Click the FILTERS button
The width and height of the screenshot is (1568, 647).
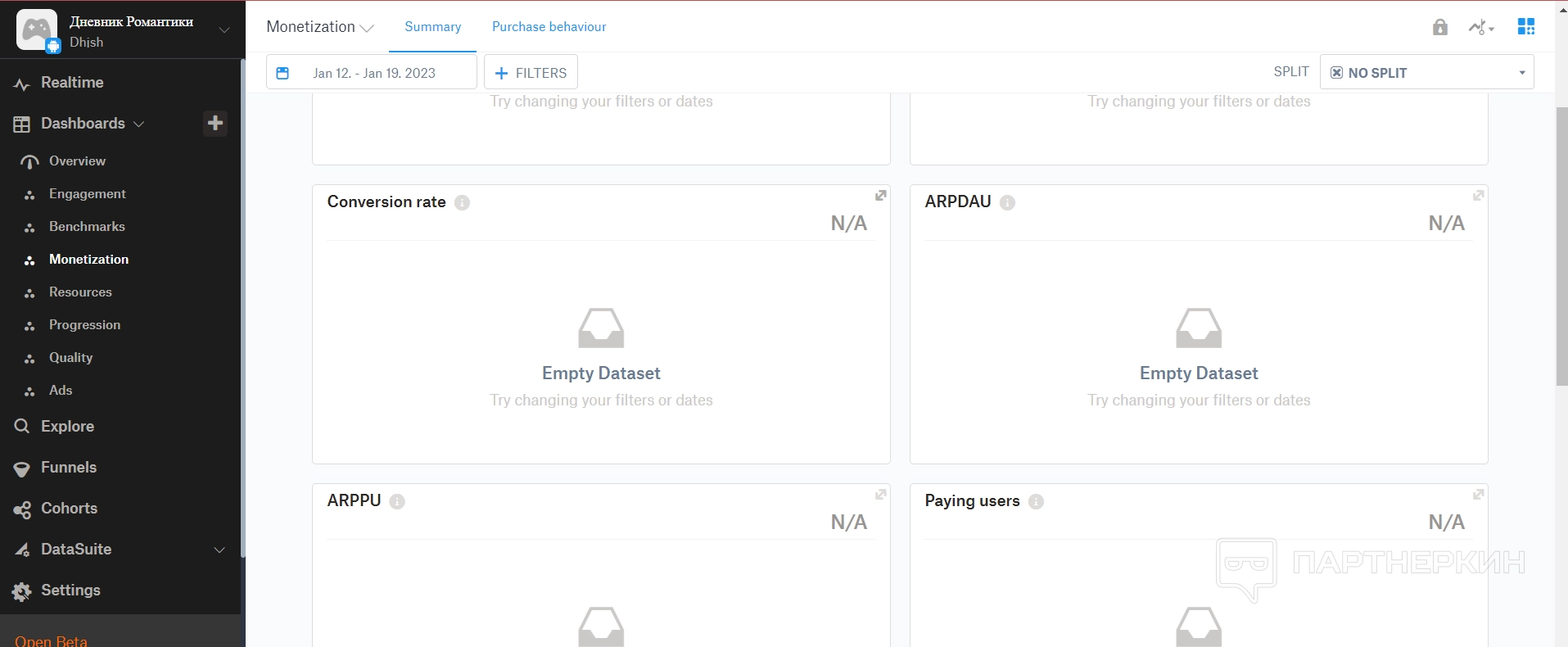pyautogui.click(x=531, y=72)
